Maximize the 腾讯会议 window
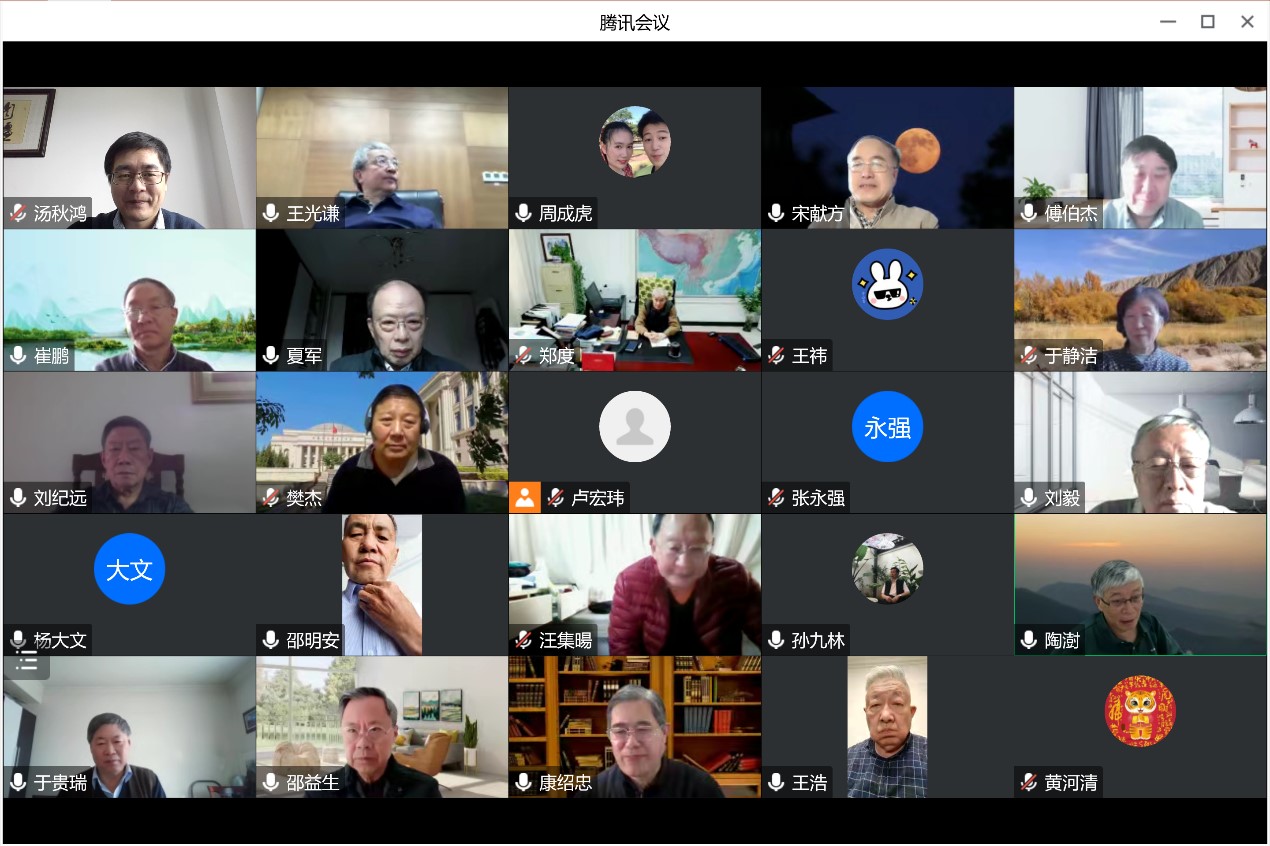 click(1207, 21)
